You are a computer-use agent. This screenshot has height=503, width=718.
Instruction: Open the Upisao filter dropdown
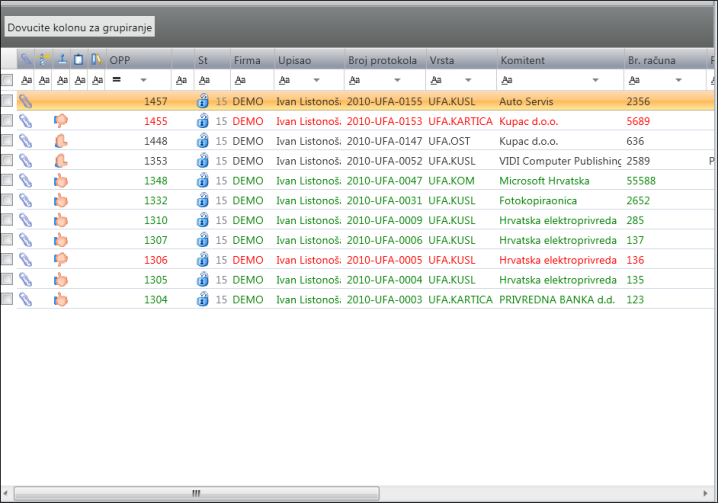316,80
